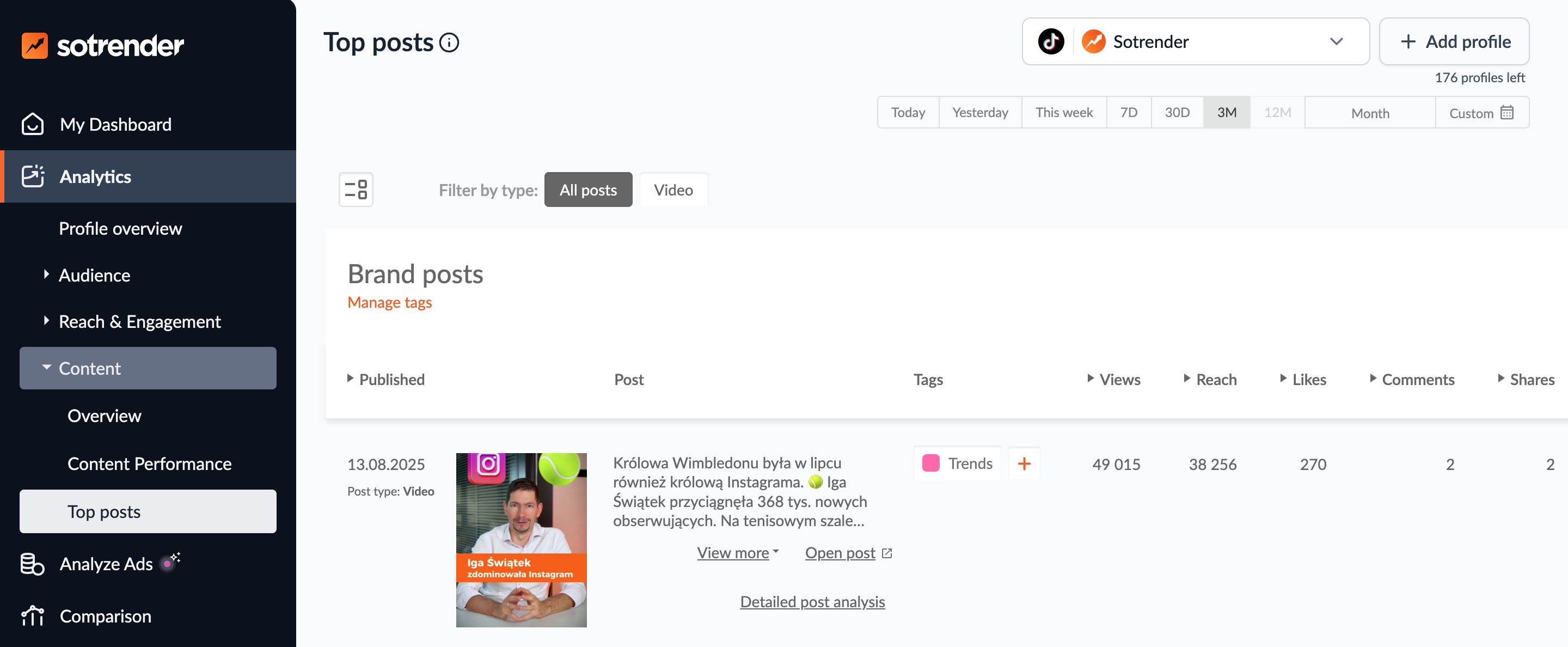Click the Add profile button
This screenshot has height=647, width=1568.
click(1454, 41)
